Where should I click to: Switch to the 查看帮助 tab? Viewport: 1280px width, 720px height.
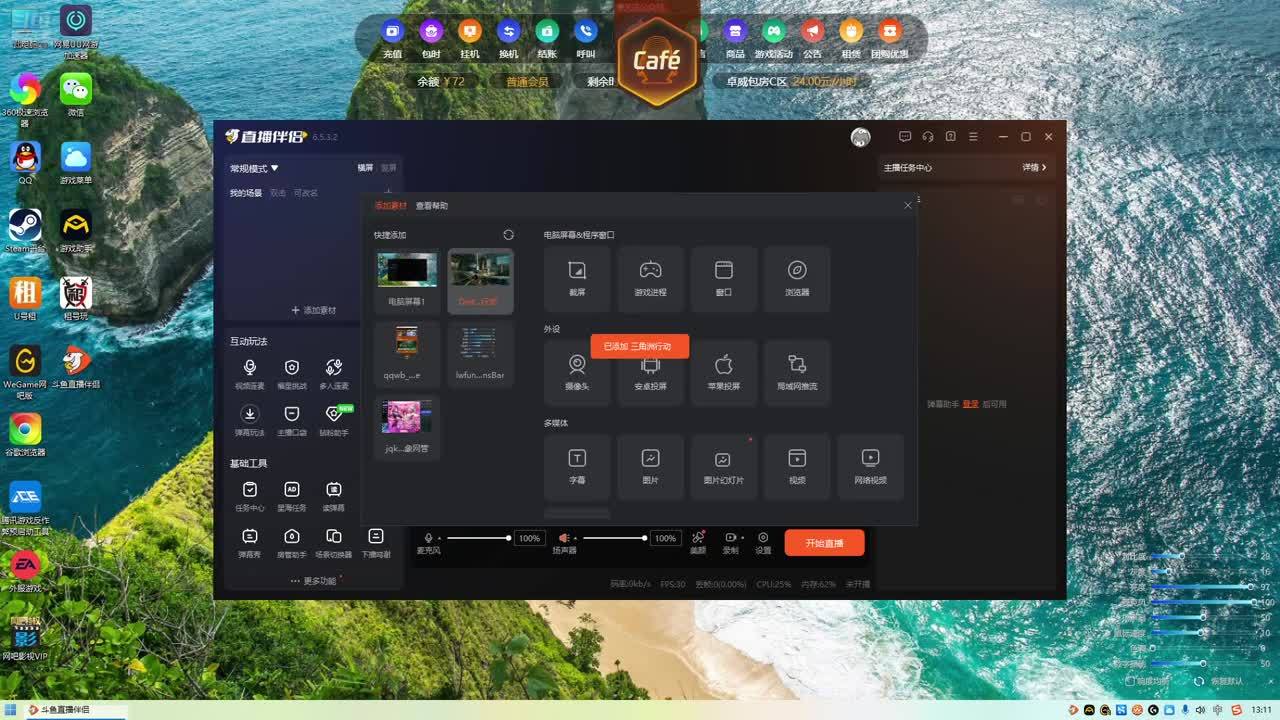tap(432, 206)
